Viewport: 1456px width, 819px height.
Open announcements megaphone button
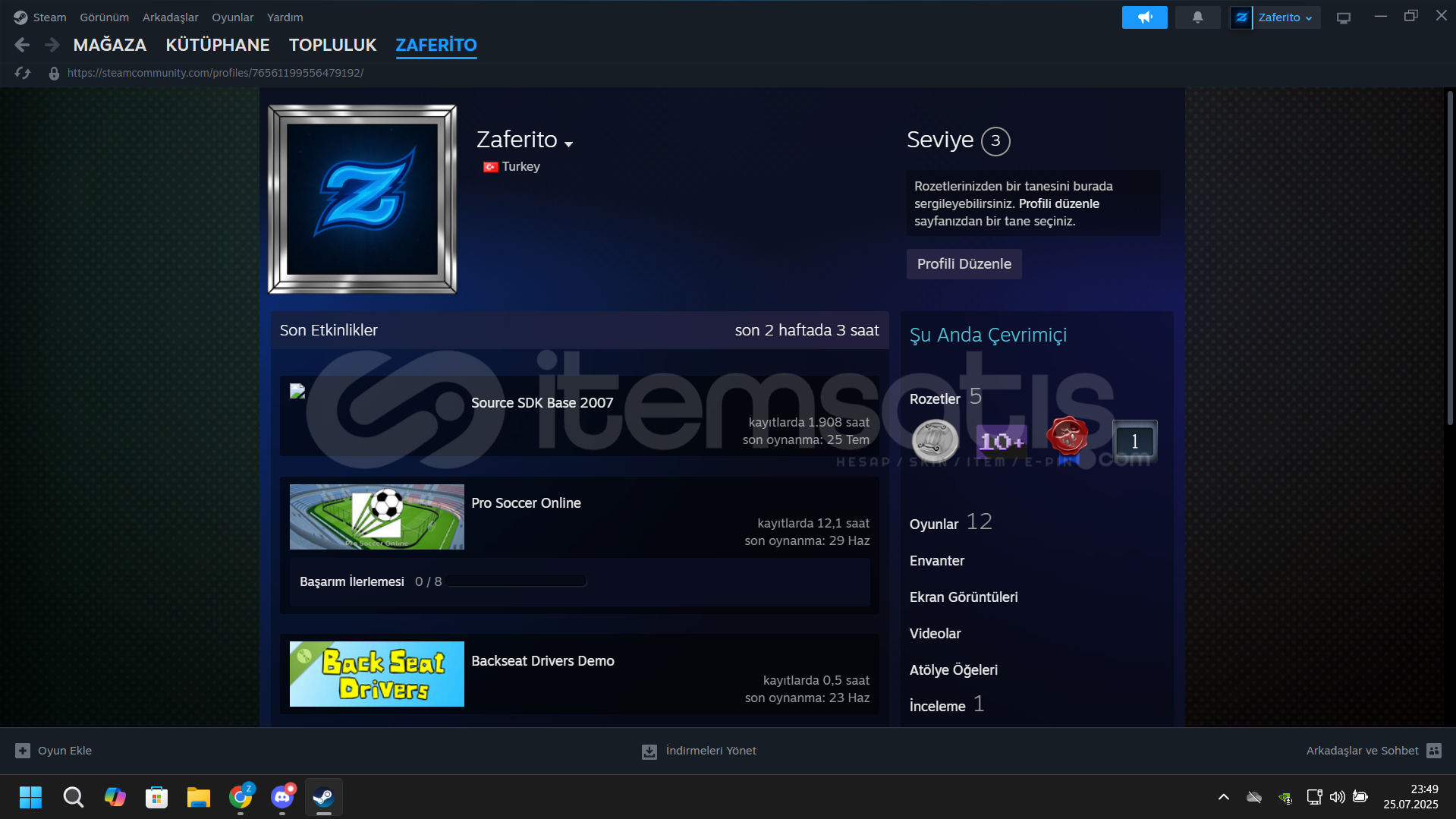(1144, 17)
